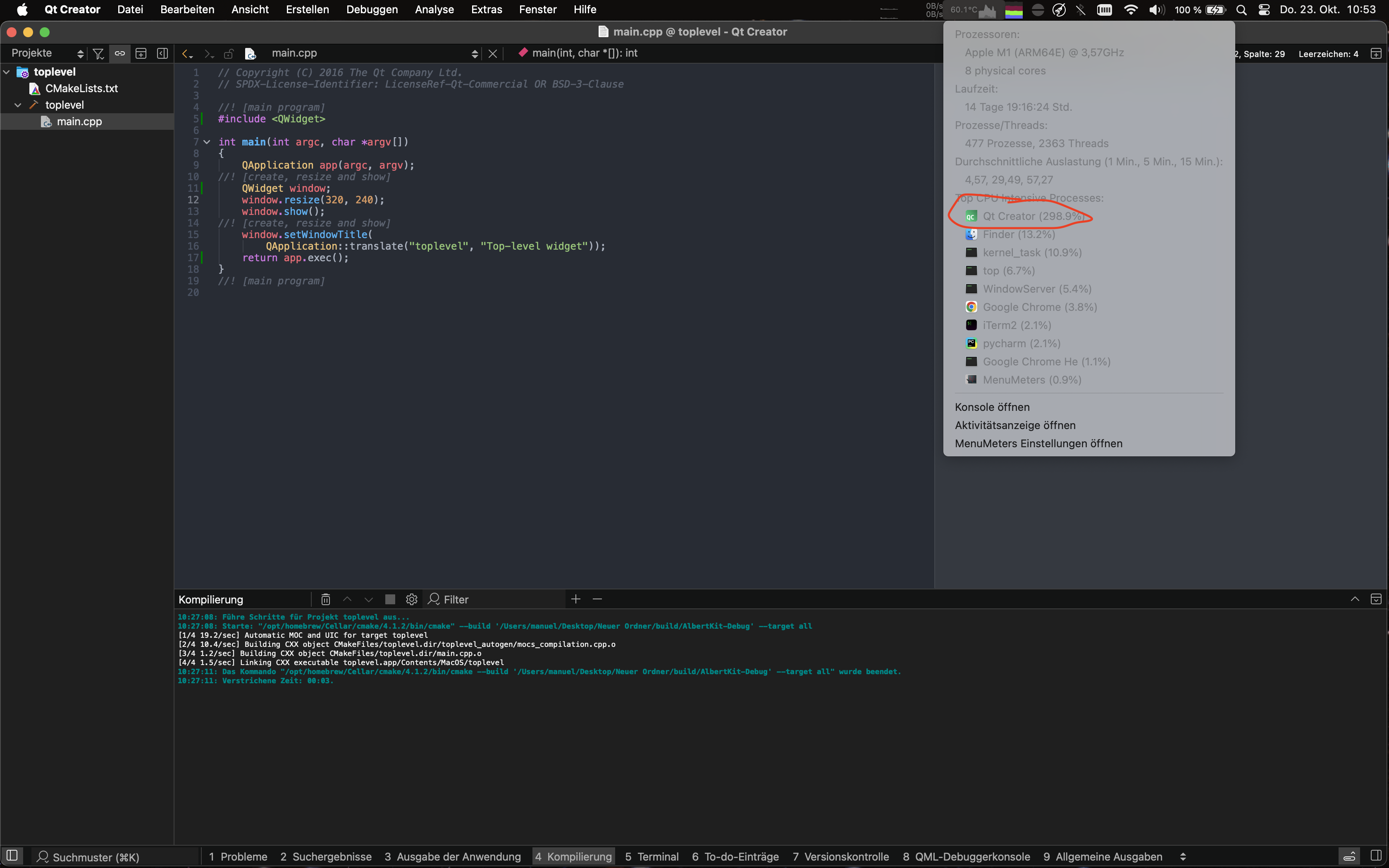Click Aktivitätsanzeige öffnen in MenuMeters menu
Screen dimensions: 1389x868
coord(1015,425)
